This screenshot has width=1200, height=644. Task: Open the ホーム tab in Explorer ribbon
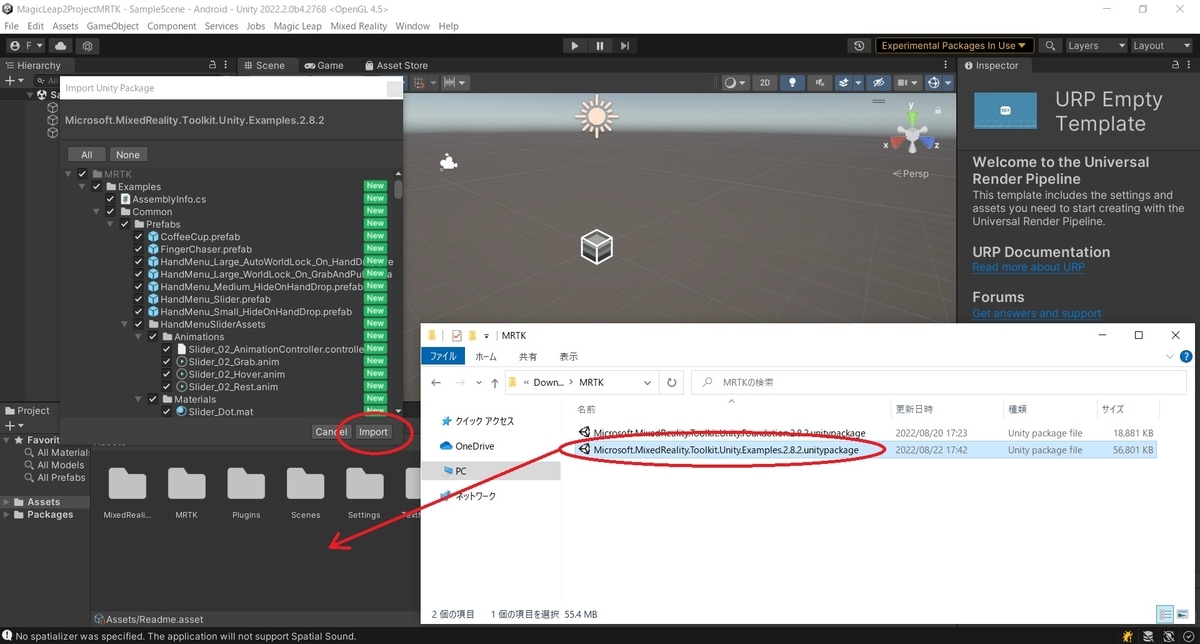[485, 356]
